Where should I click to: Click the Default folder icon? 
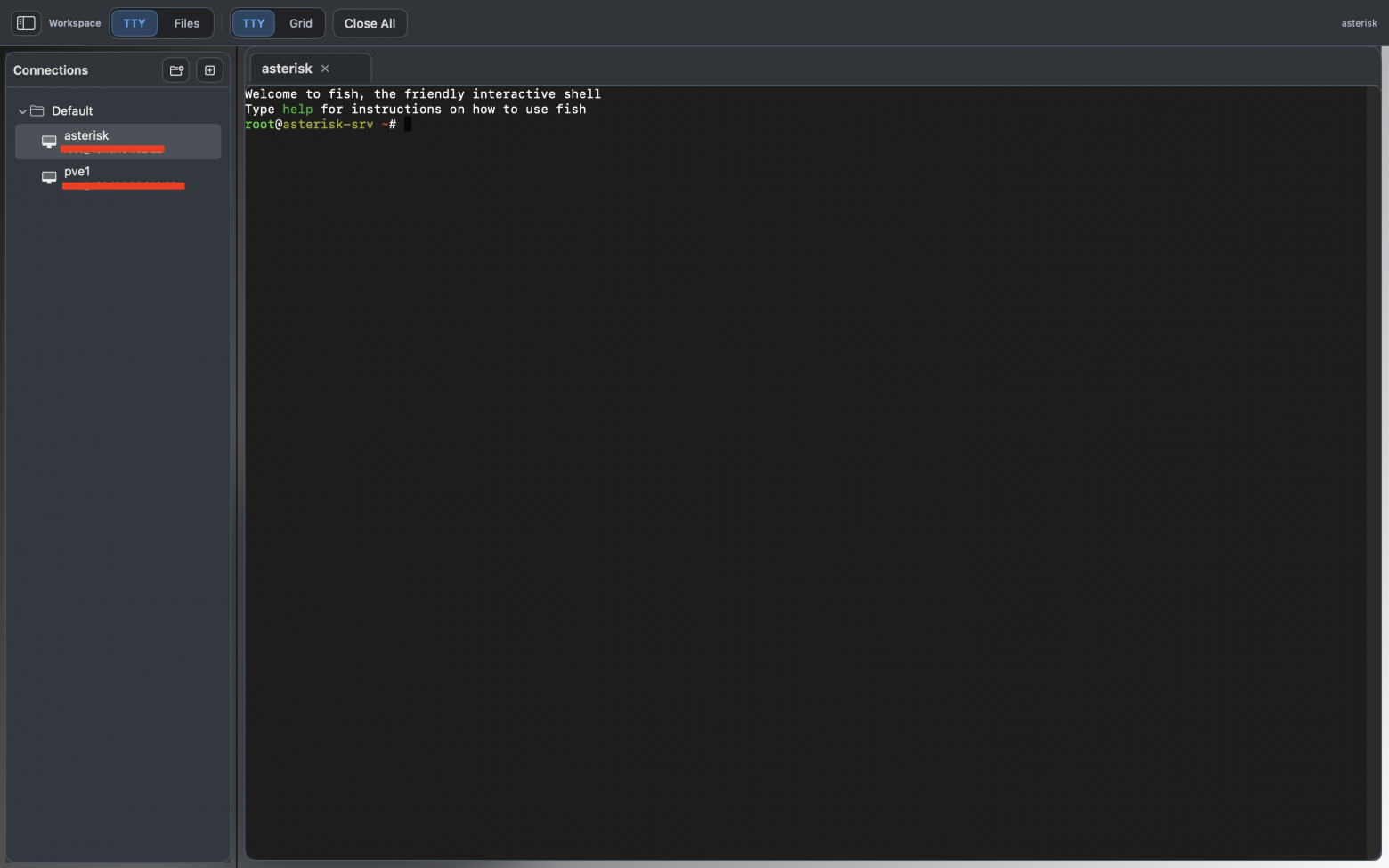point(37,111)
